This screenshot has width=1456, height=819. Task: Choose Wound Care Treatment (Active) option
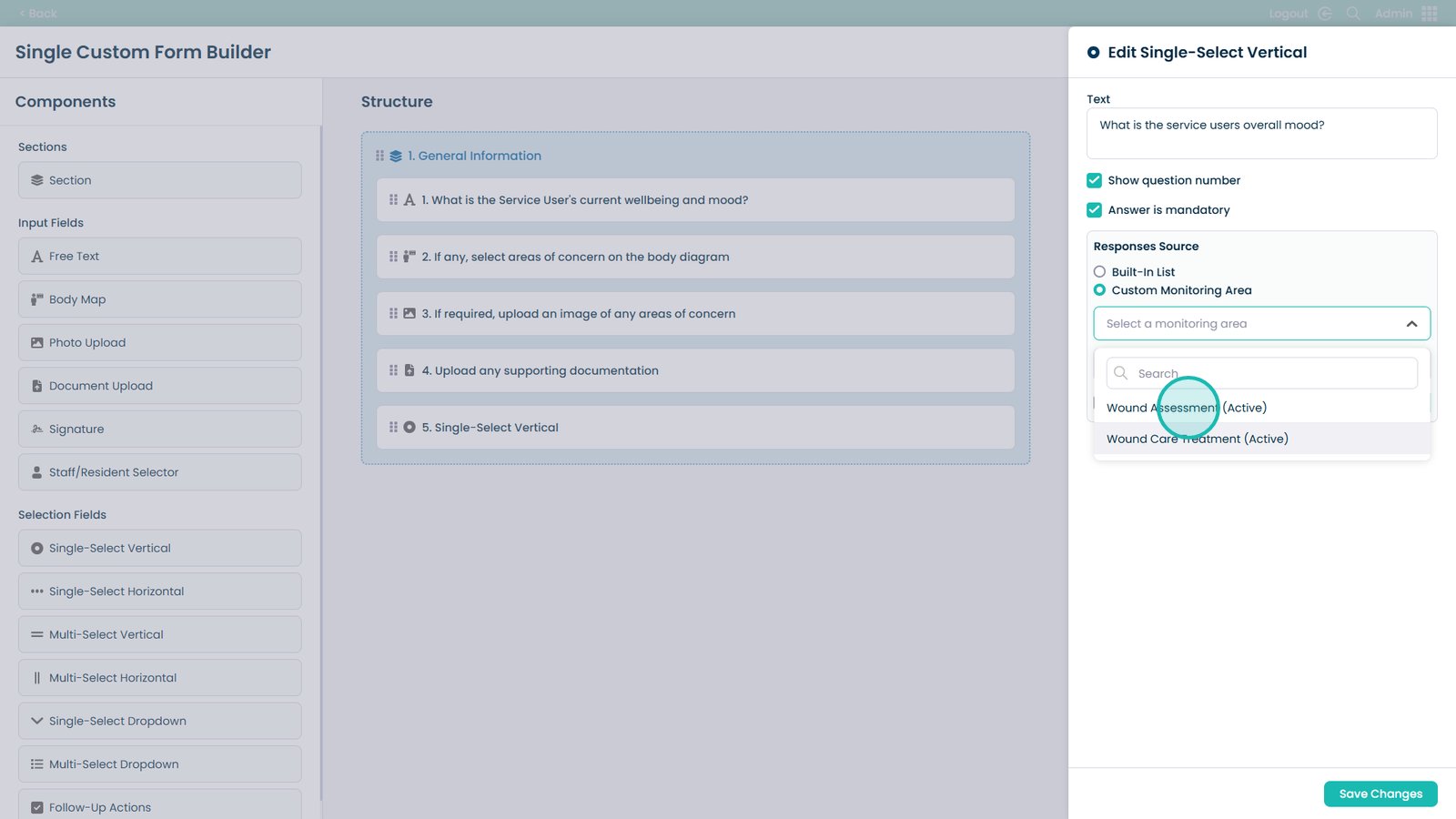(x=1197, y=439)
